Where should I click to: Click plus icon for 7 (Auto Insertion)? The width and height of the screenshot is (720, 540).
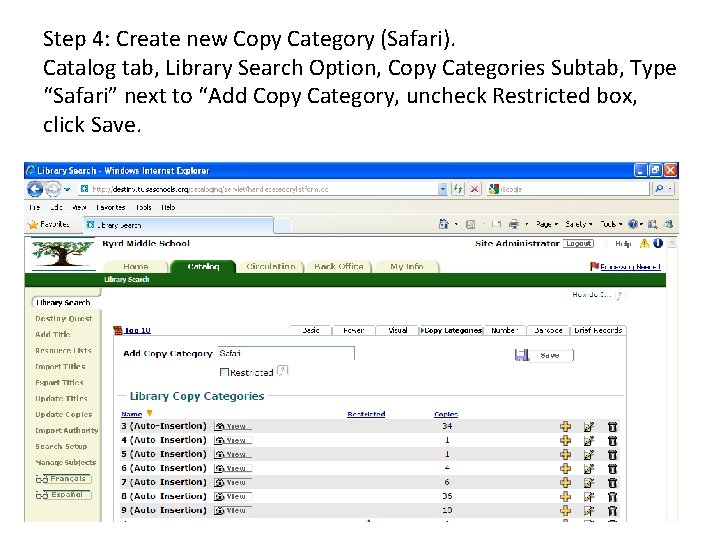coord(566,483)
